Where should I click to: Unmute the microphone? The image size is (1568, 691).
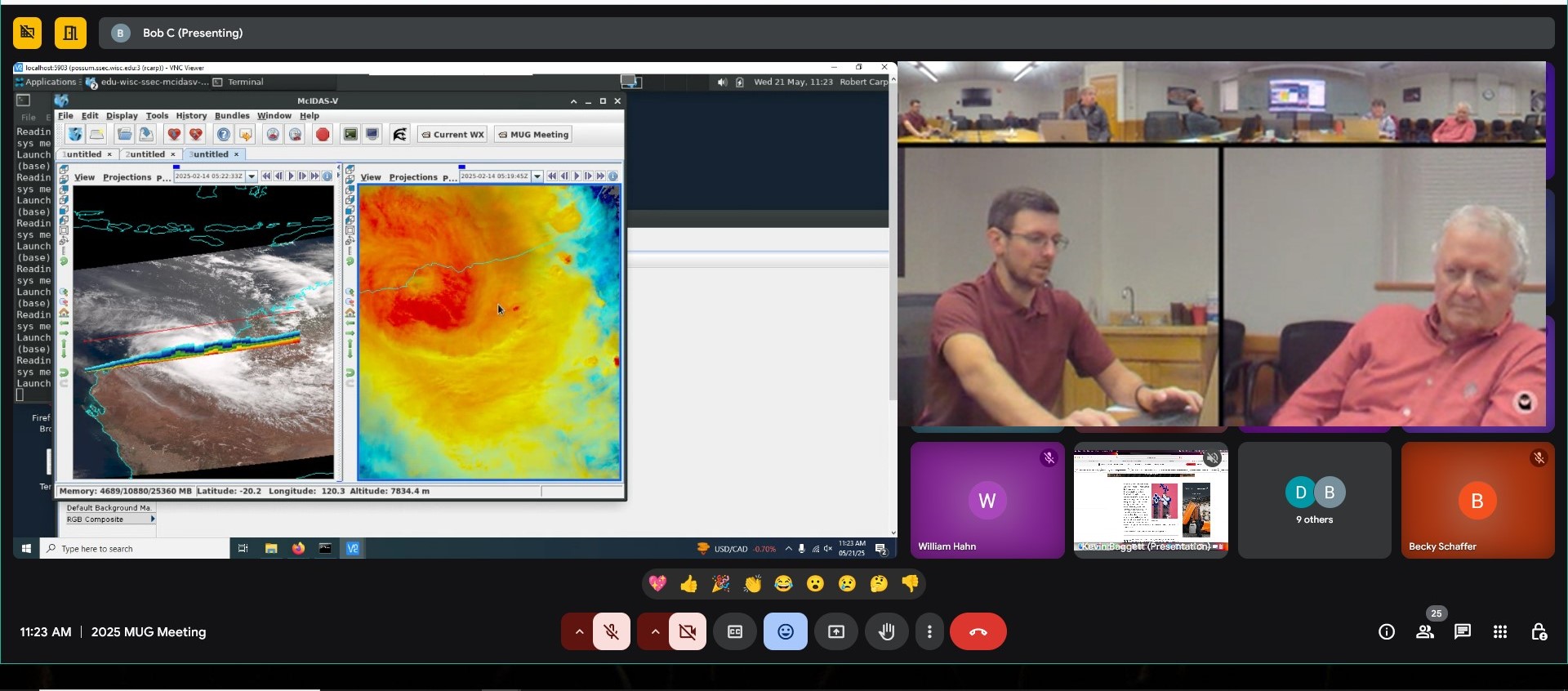click(x=612, y=632)
